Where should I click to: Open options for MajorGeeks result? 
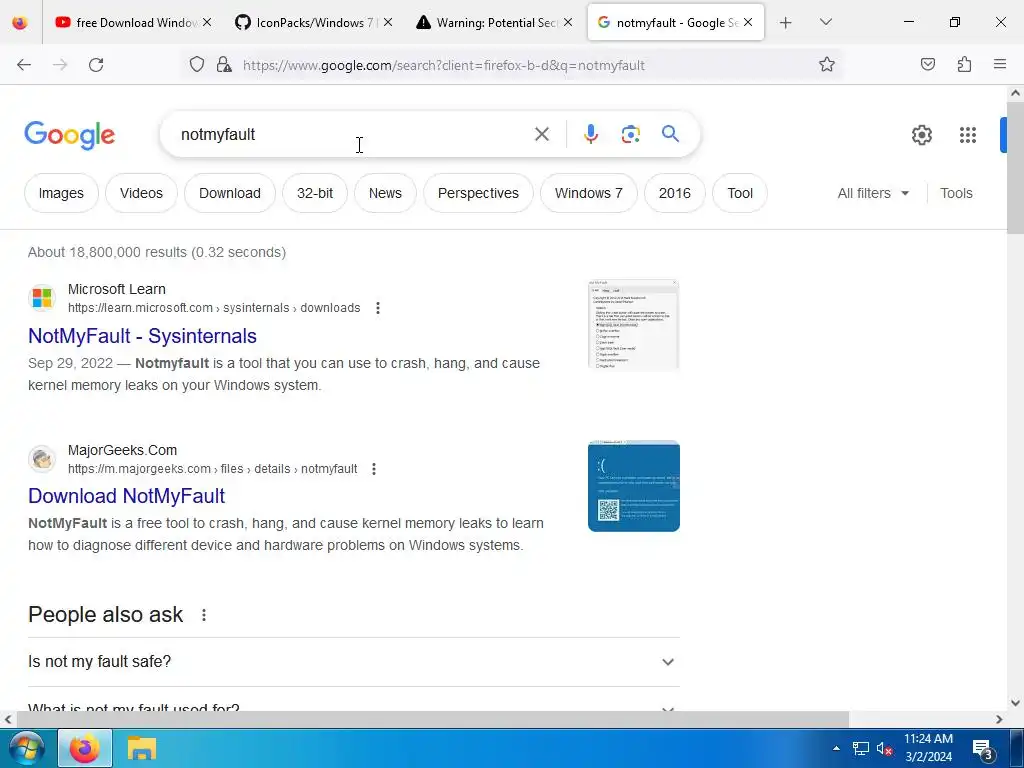(x=374, y=469)
